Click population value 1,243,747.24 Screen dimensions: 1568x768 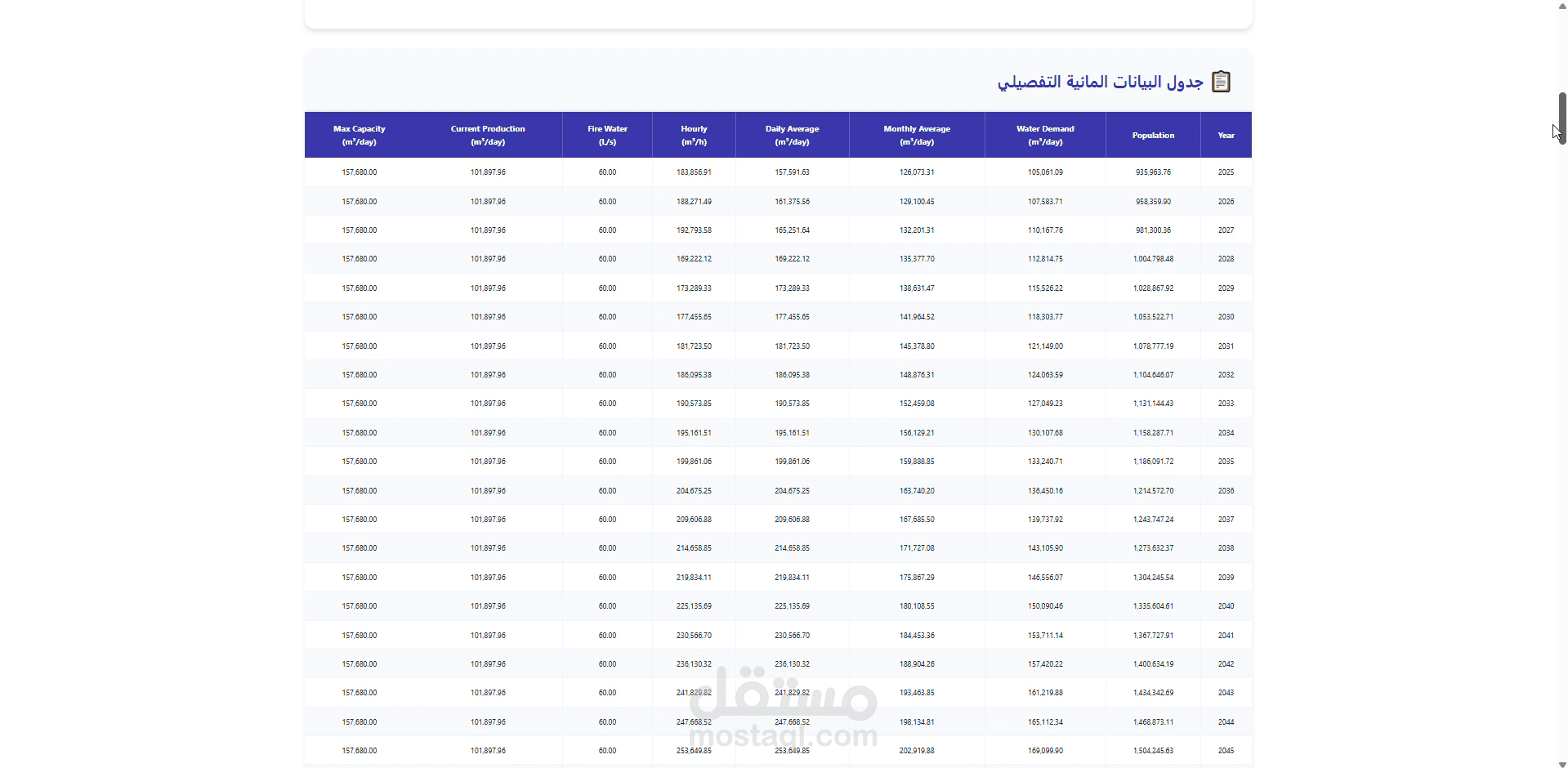pos(1153,520)
